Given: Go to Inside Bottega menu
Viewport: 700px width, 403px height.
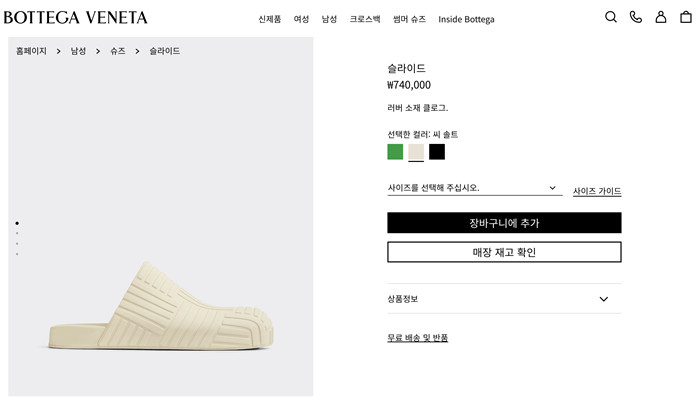Looking at the screenshot, I should point(466,19).
